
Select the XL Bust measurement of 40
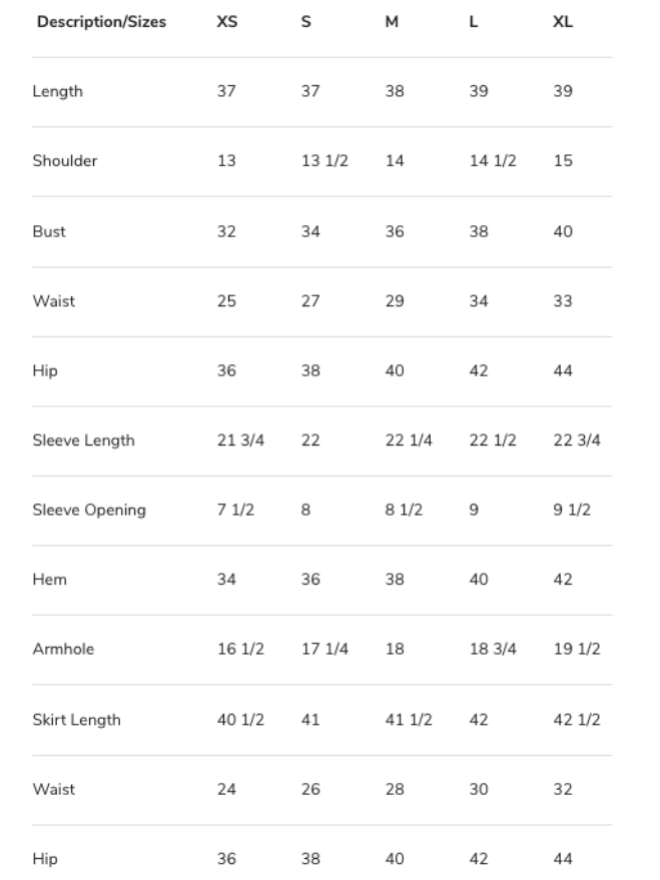coord(563,231)
